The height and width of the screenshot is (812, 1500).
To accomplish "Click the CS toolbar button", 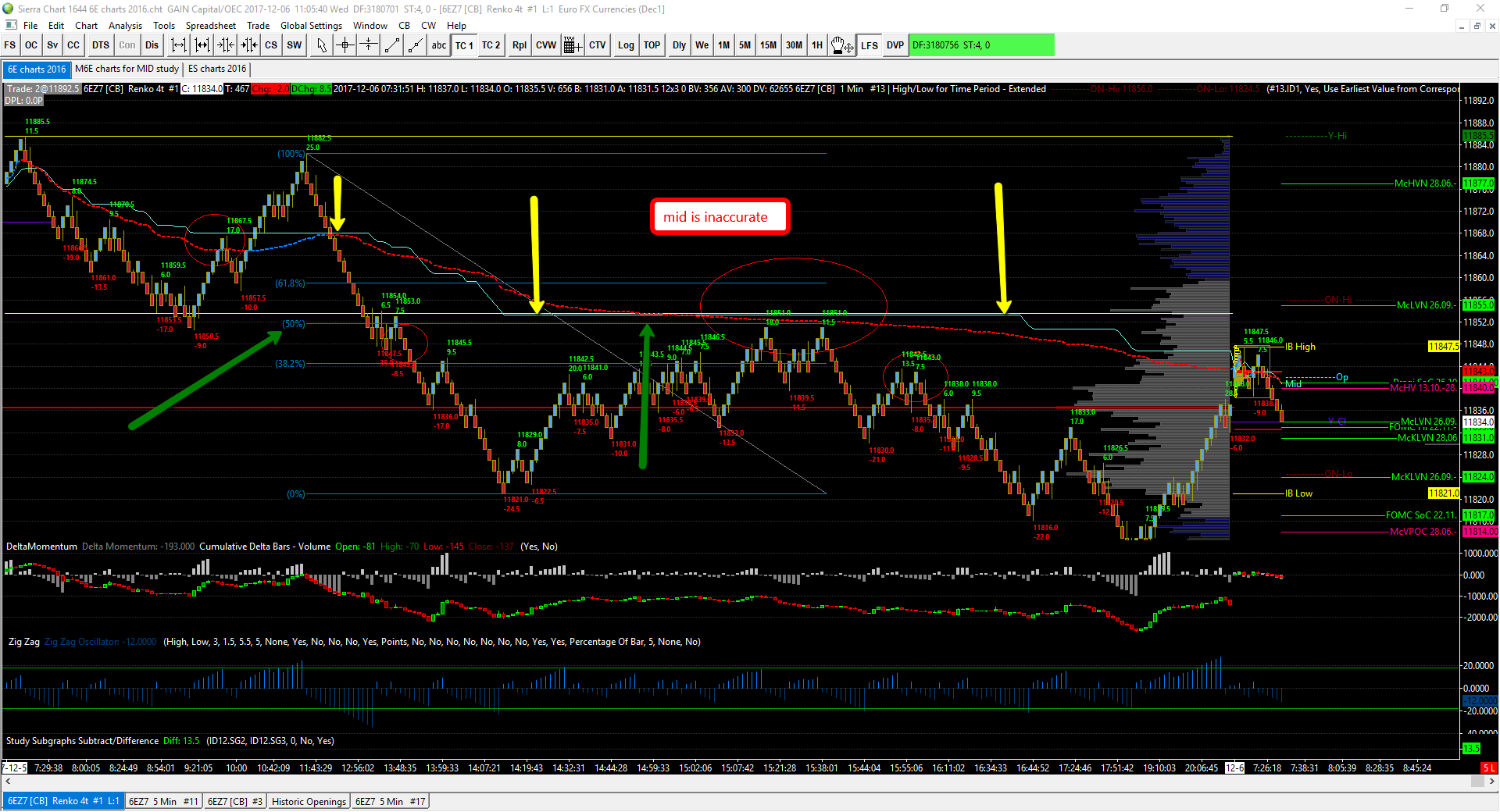I will coord(271,45).
